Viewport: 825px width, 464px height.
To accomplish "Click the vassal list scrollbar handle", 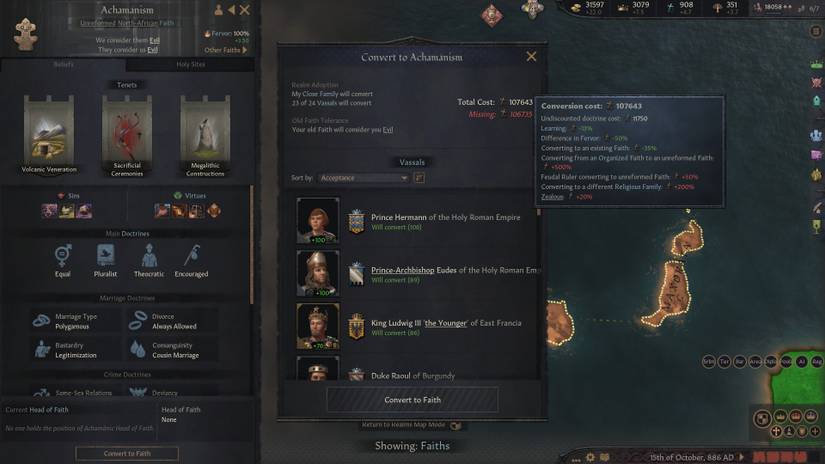I will pos(538,213).
